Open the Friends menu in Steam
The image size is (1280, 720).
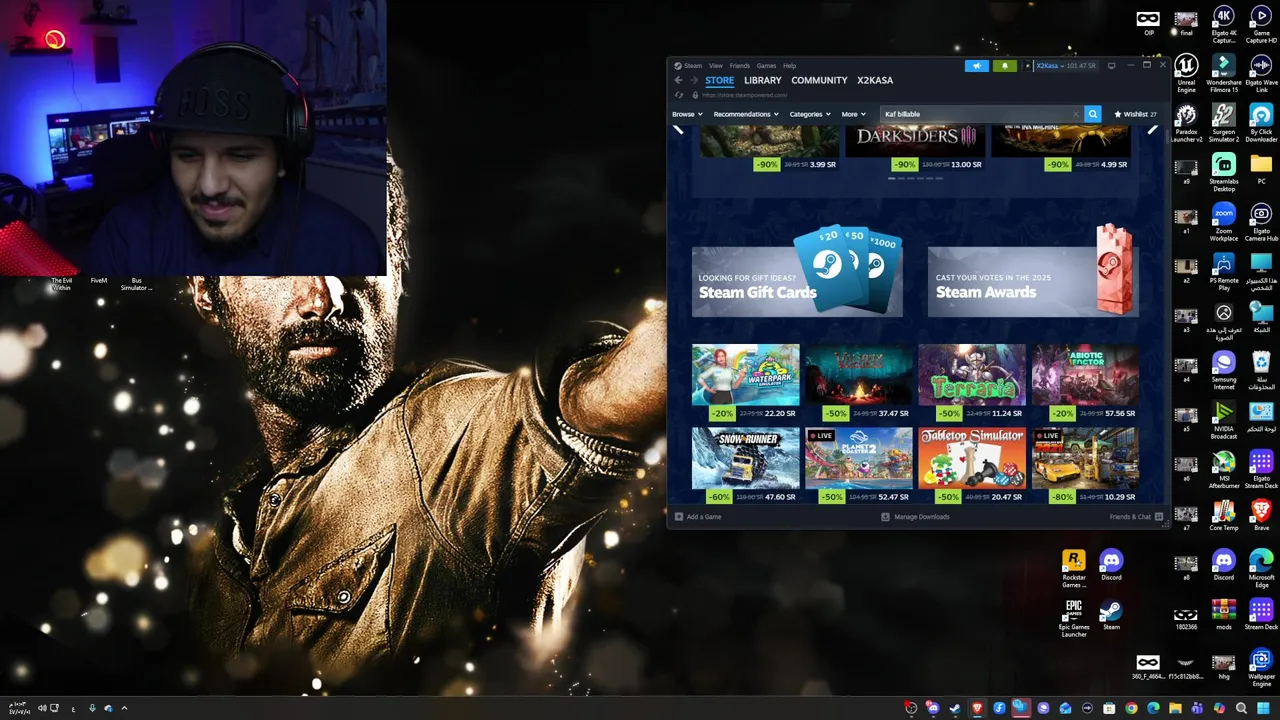point(740,66)
